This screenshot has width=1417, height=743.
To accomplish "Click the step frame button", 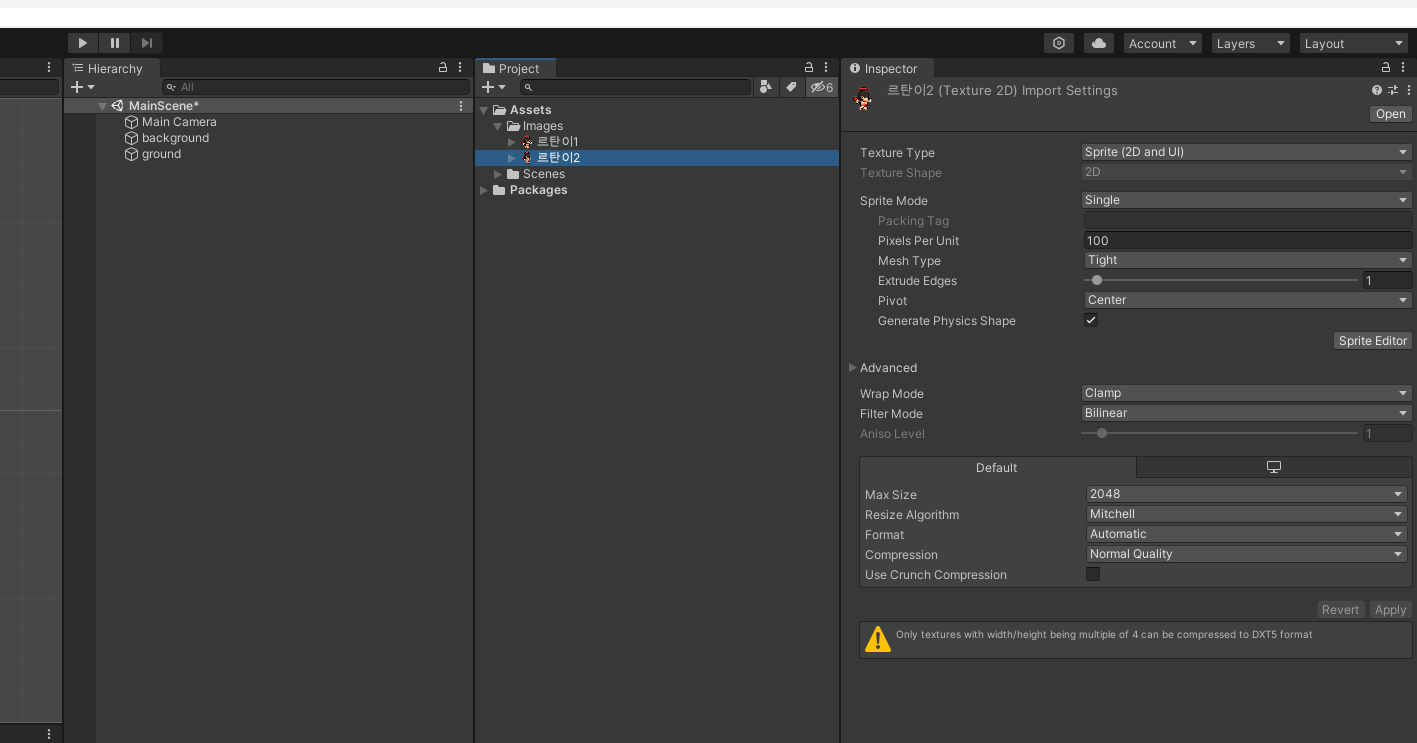I will pos(147,43).
